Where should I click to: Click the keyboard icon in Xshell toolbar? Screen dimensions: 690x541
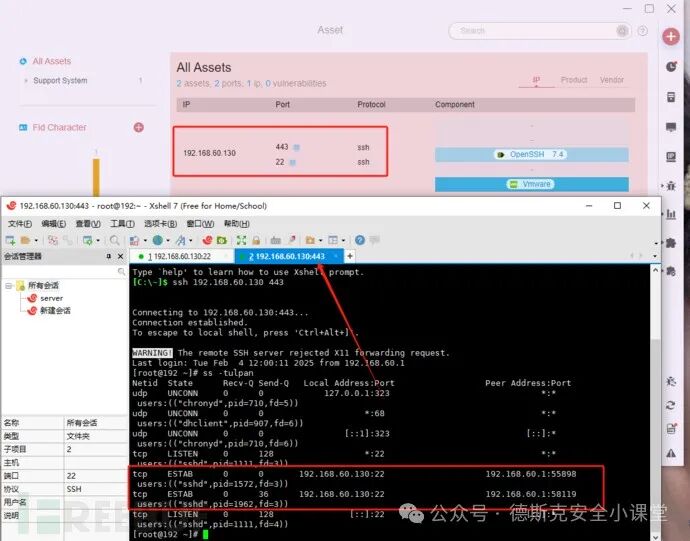pyautogui.click(x=276, y=240)
